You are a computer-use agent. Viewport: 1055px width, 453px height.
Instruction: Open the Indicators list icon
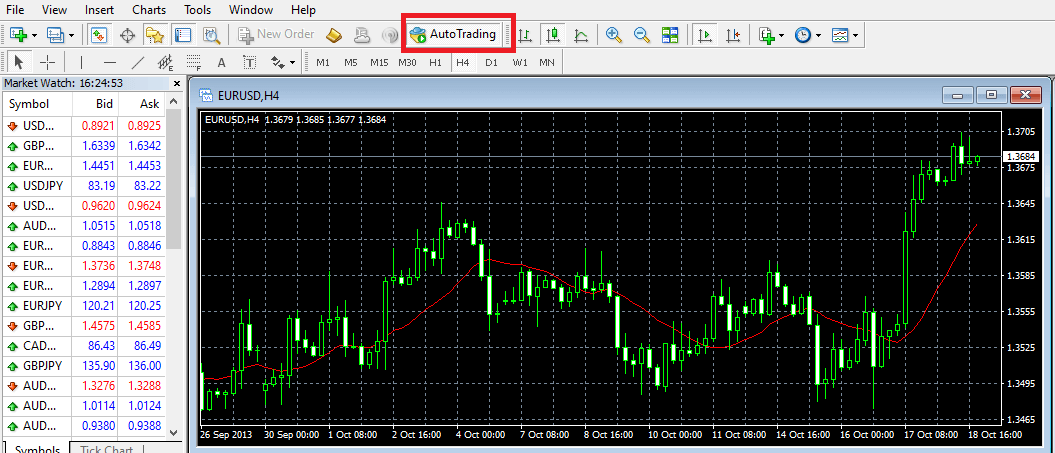pyautogui.click(x=766, y=34)
